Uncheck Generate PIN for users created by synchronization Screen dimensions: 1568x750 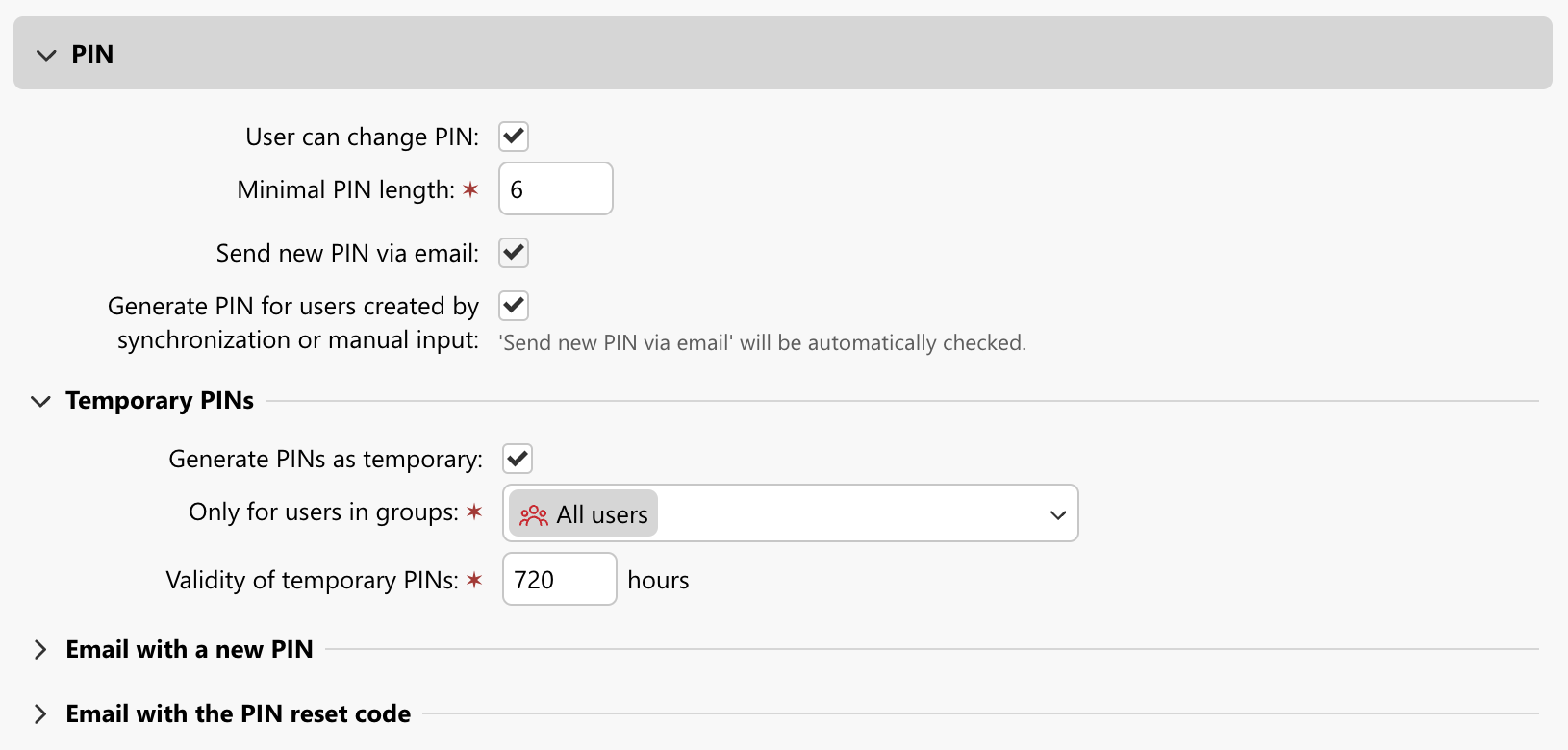pos(513,305)
